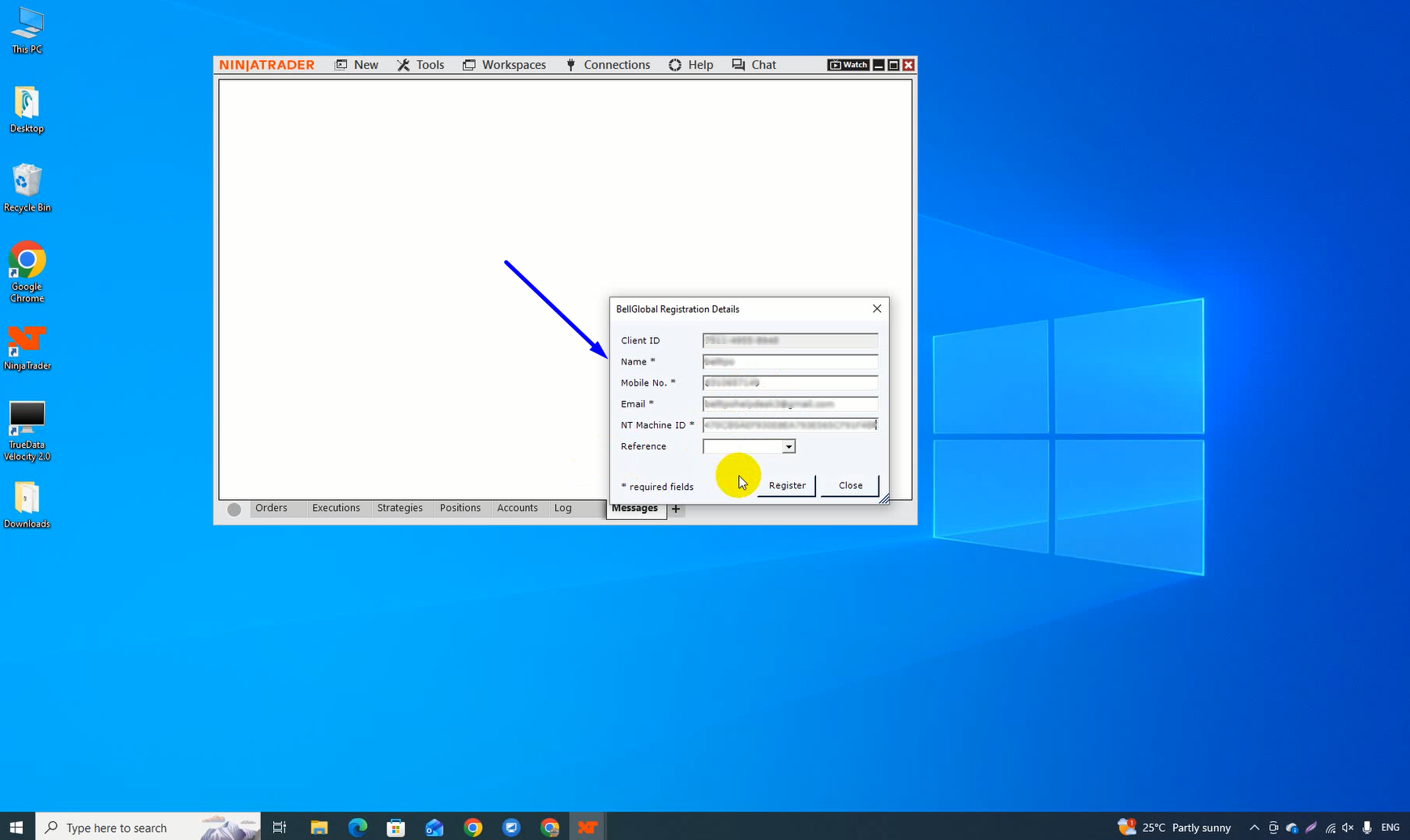The height and width of the screenshot is (840, 1410).
Task: Expand the Reference dropdown
Action: click(788, 446)
